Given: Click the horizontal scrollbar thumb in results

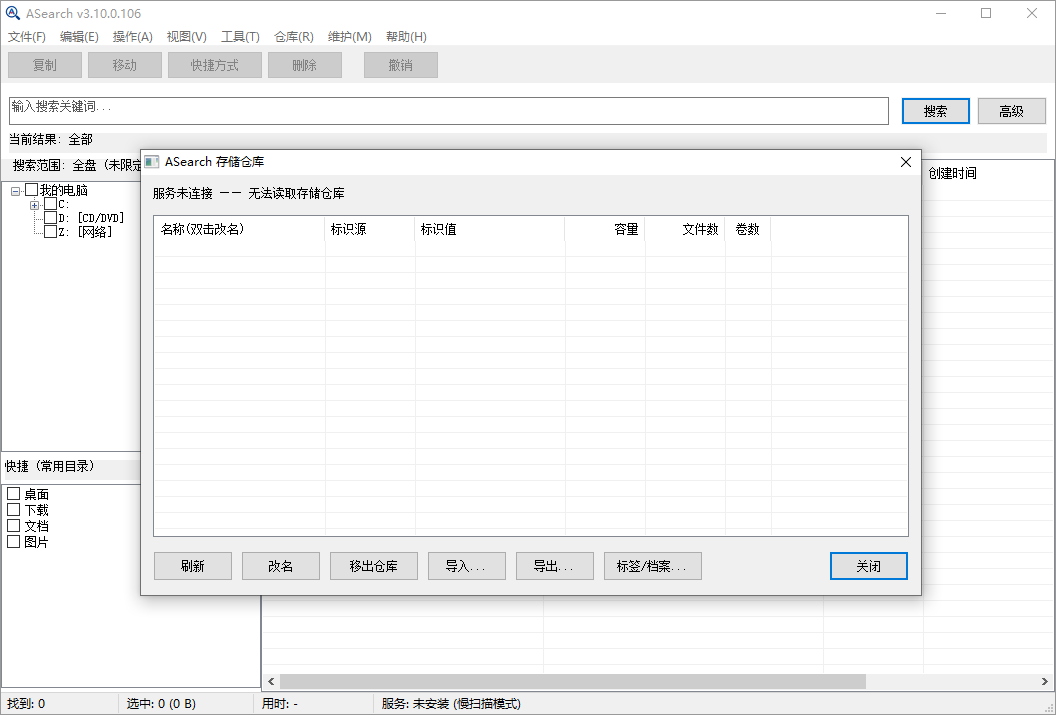Looking at the screenshot, I should (572, 681).
